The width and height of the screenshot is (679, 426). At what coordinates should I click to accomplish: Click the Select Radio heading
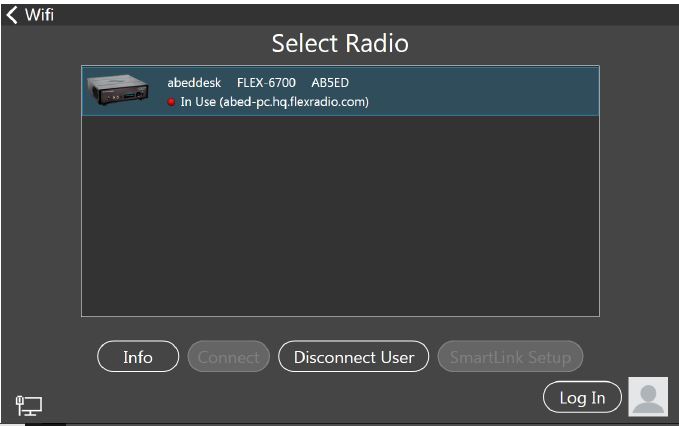[x=340, y=43]
